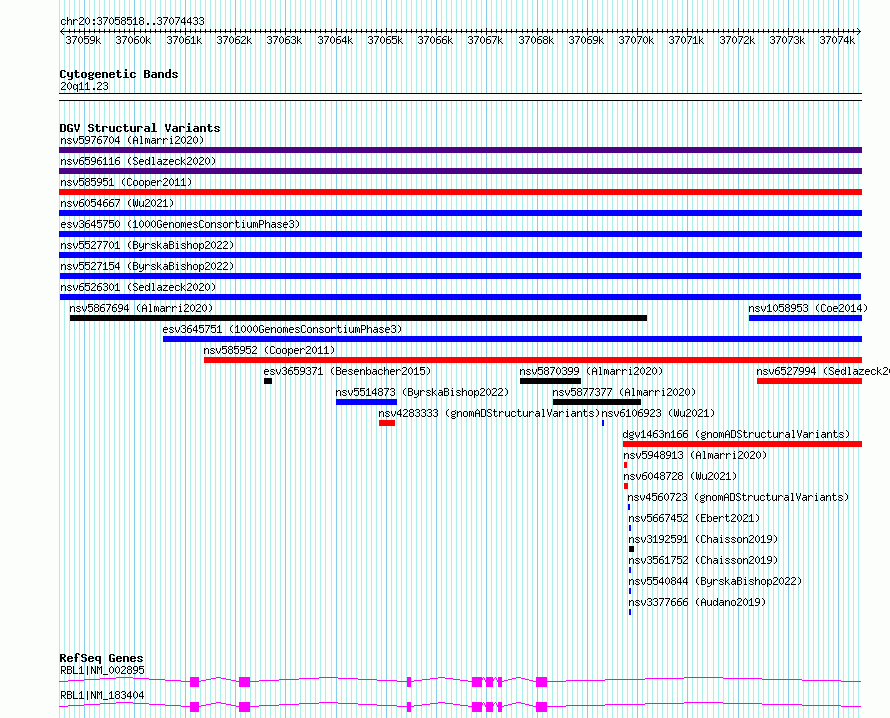Open the nsv585951 (Cooper2011) variant label

[126, 182]
